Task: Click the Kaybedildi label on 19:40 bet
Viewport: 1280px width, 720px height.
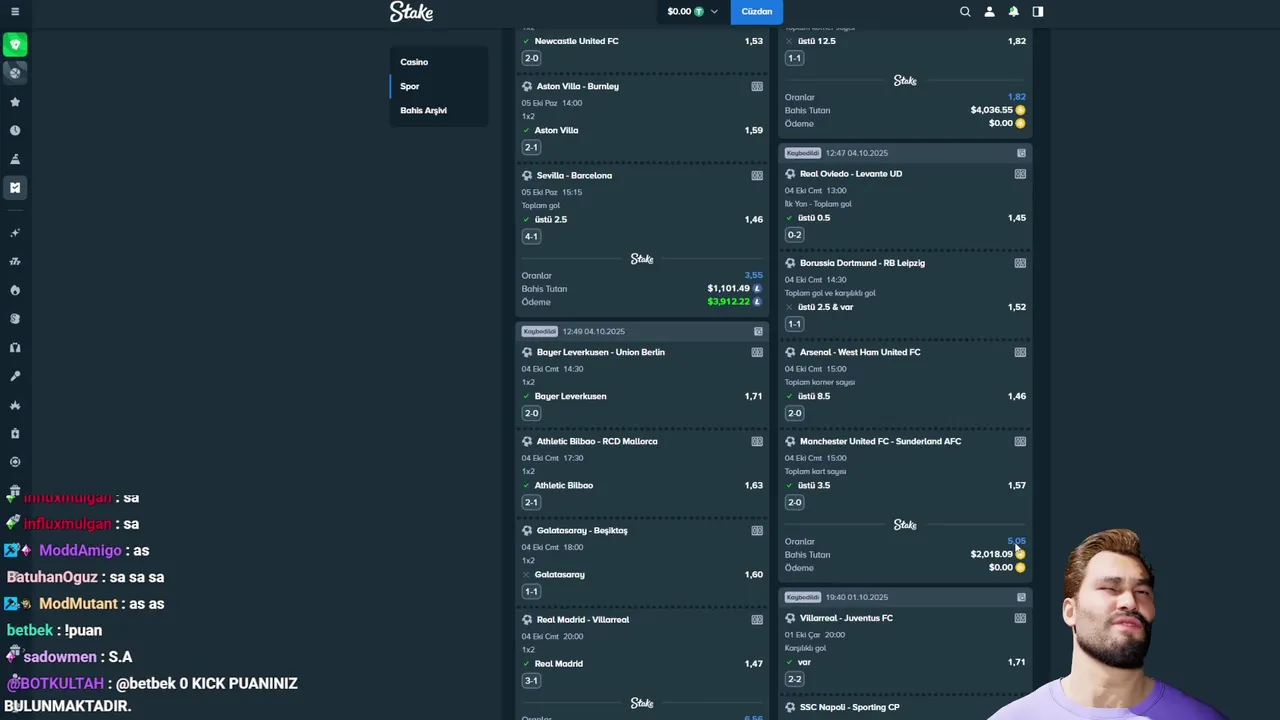Action: click(802, 597)
